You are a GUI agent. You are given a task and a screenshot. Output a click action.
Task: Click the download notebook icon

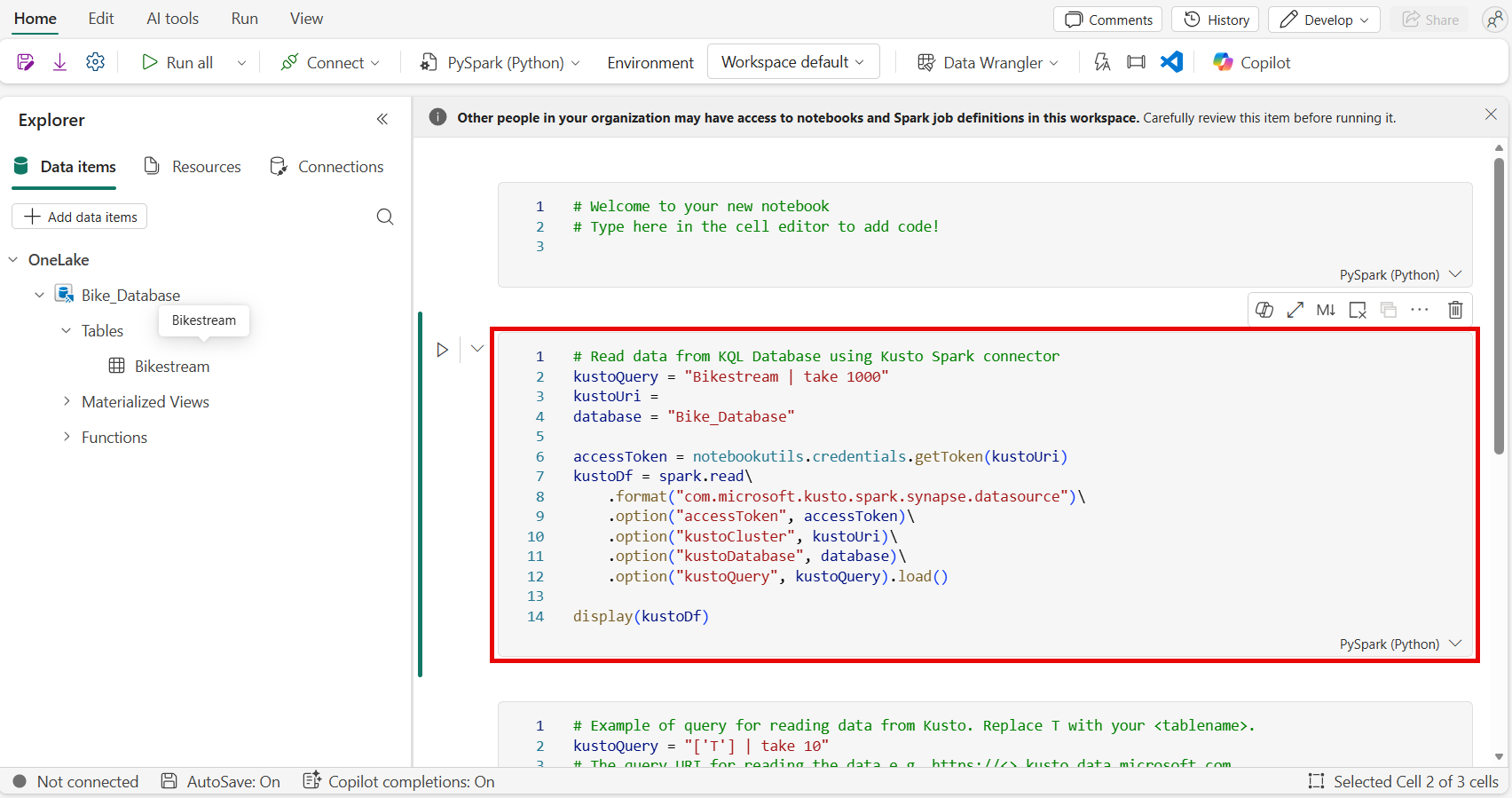point(59,62)
